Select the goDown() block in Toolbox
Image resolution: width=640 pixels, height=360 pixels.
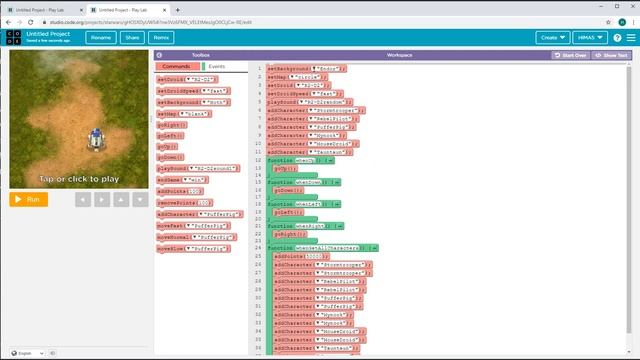[x=170, y=157]
